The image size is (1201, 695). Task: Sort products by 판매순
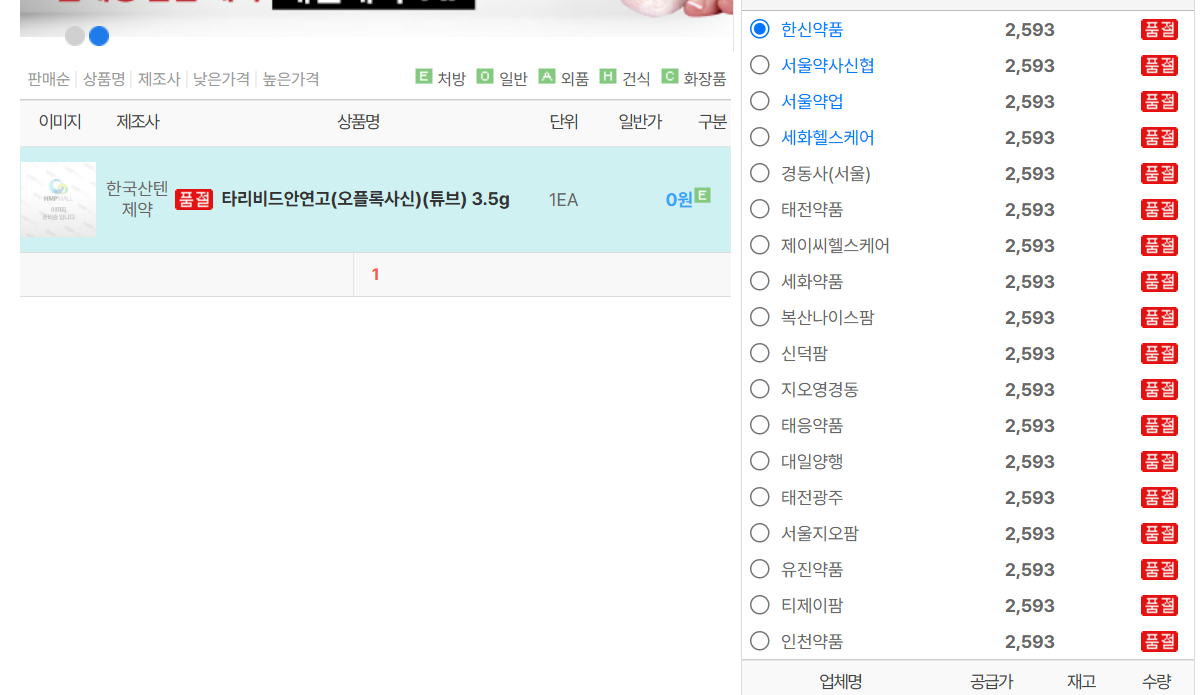pyautogui.click(x=48, y=78)
